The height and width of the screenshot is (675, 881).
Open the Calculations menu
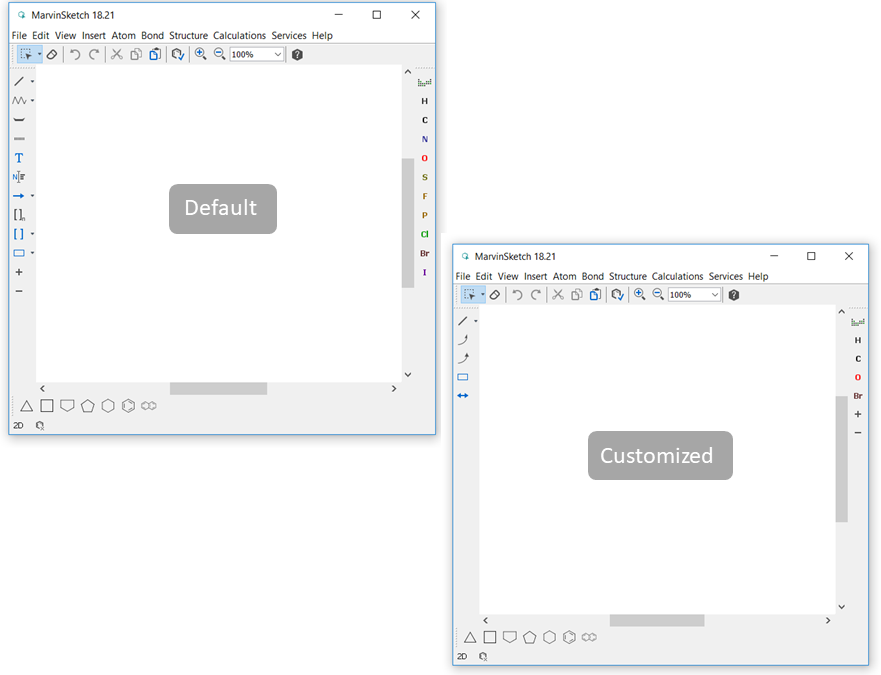point(239,35)
